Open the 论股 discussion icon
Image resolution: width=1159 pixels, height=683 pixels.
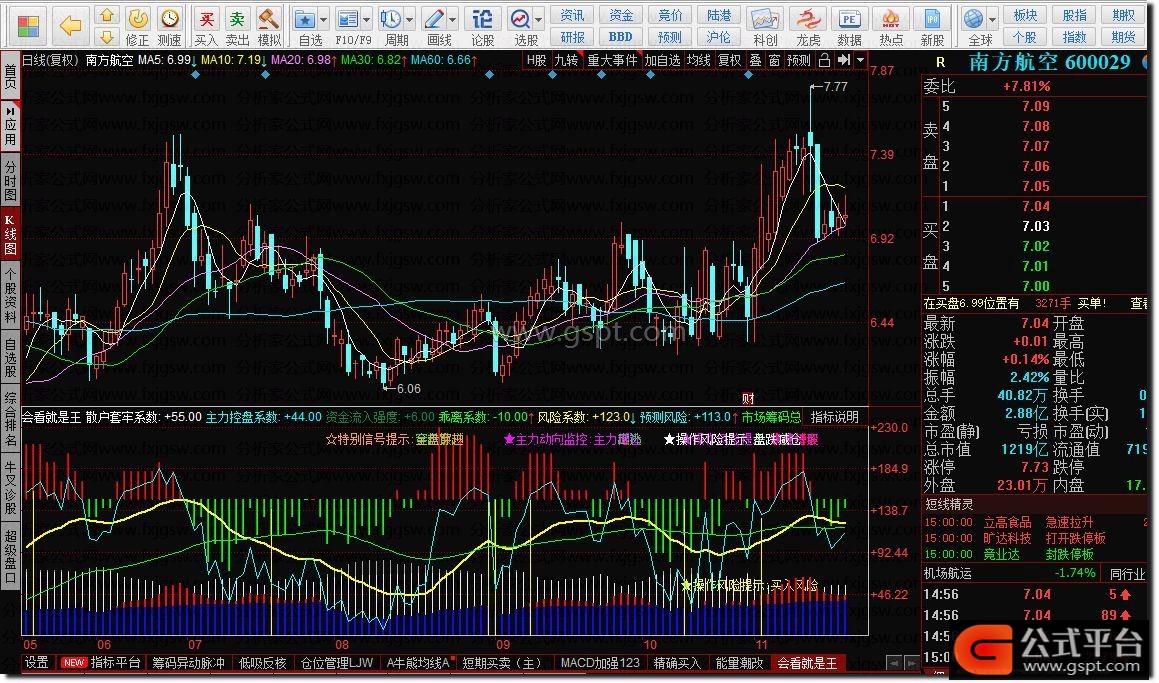pos(482,27)
